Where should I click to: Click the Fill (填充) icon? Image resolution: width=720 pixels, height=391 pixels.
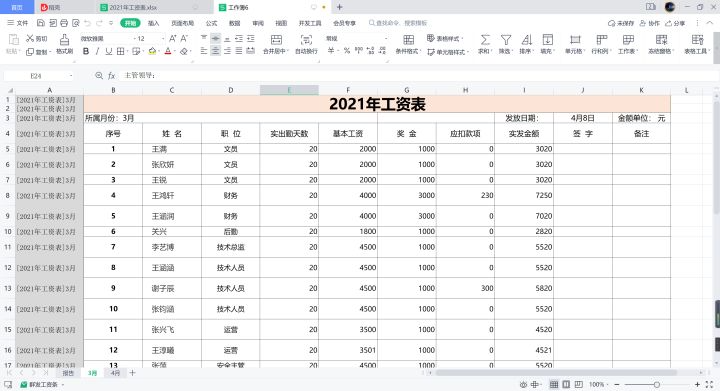(547, 40)
